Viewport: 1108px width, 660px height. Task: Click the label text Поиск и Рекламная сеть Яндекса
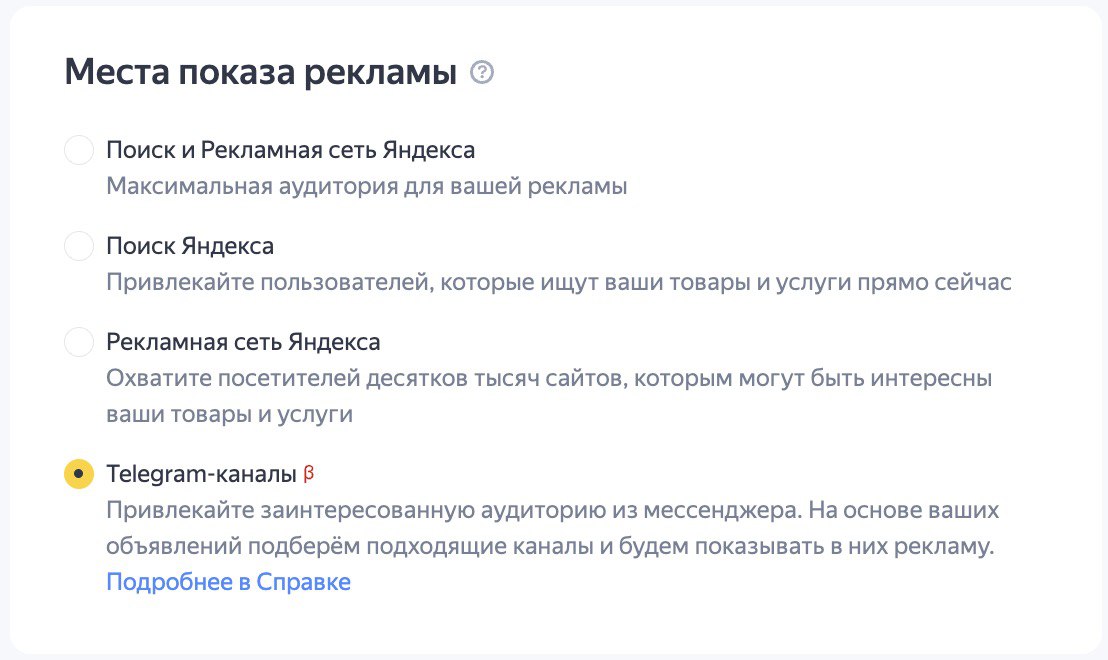(x=290, y=151)
